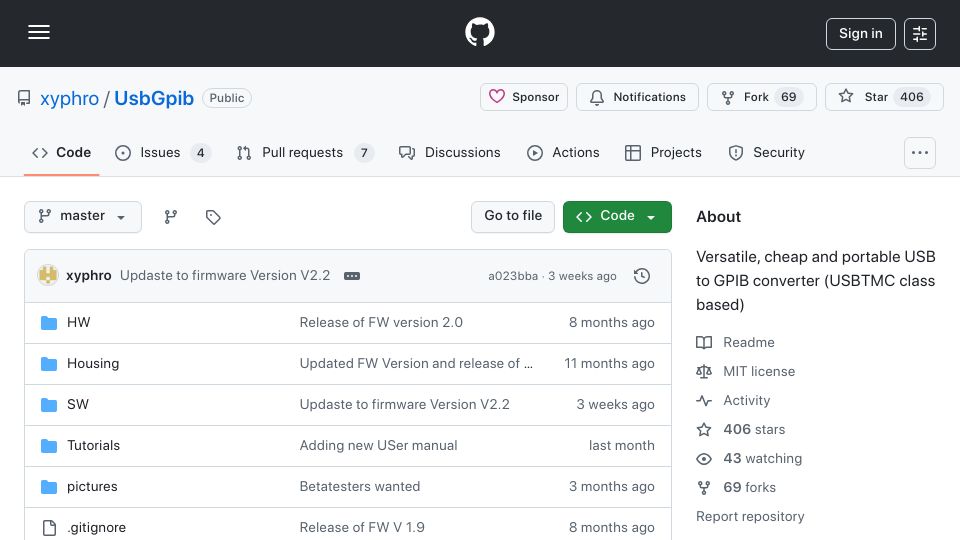Open the Actions tab
This screenshot has height=540, width=960.
click(x=563, y=152)
